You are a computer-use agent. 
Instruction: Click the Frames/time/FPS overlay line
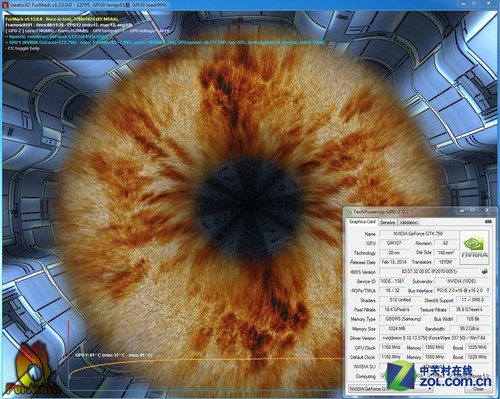(x=69, y=25)
